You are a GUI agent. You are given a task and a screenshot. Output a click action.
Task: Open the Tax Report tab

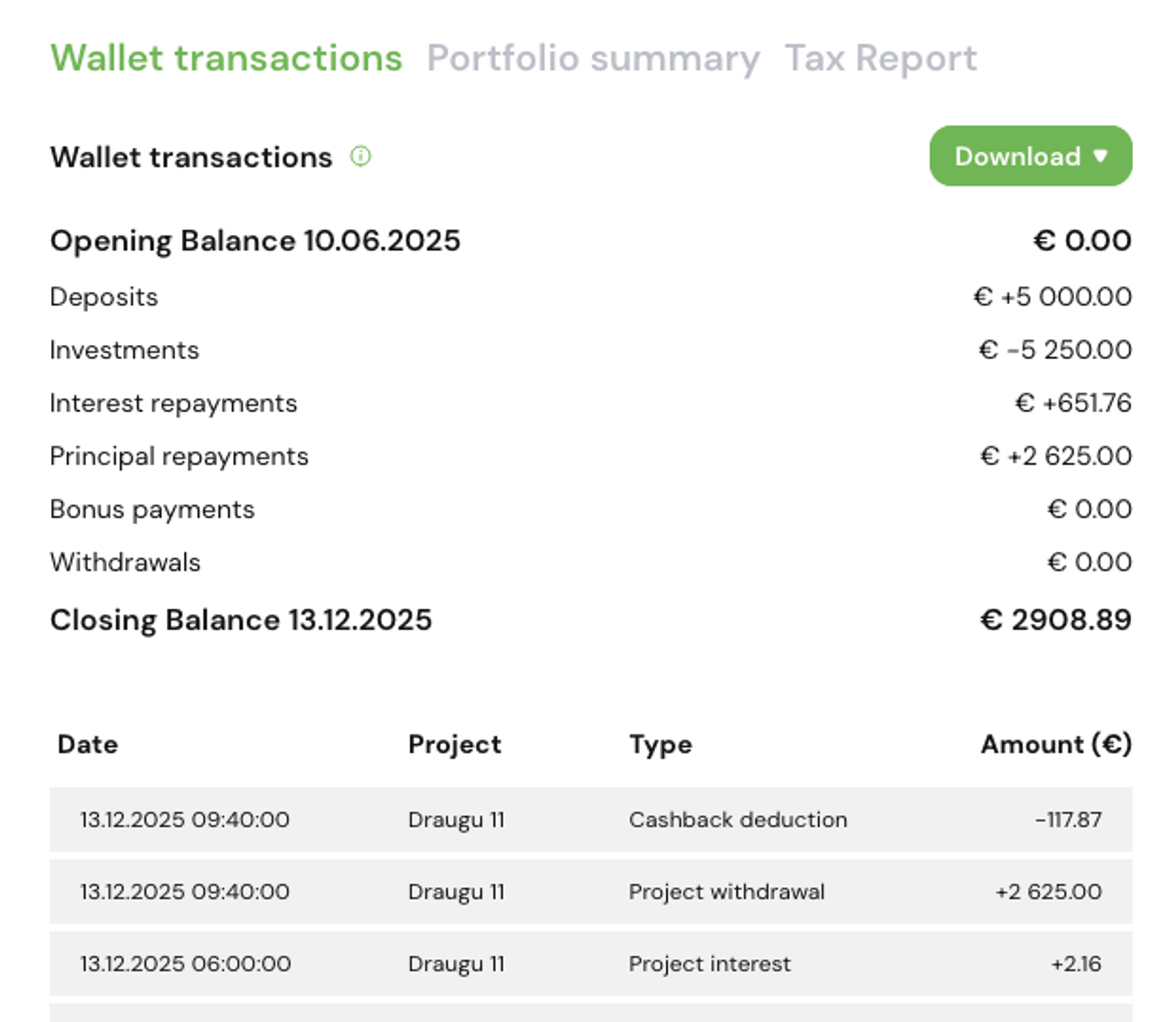coord(880,59)
